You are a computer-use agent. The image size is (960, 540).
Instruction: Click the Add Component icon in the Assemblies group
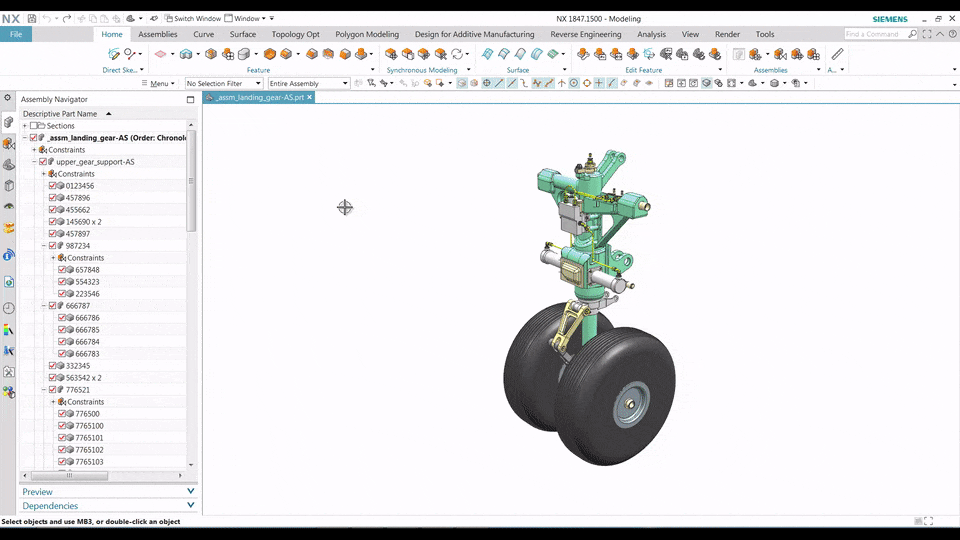756,54
